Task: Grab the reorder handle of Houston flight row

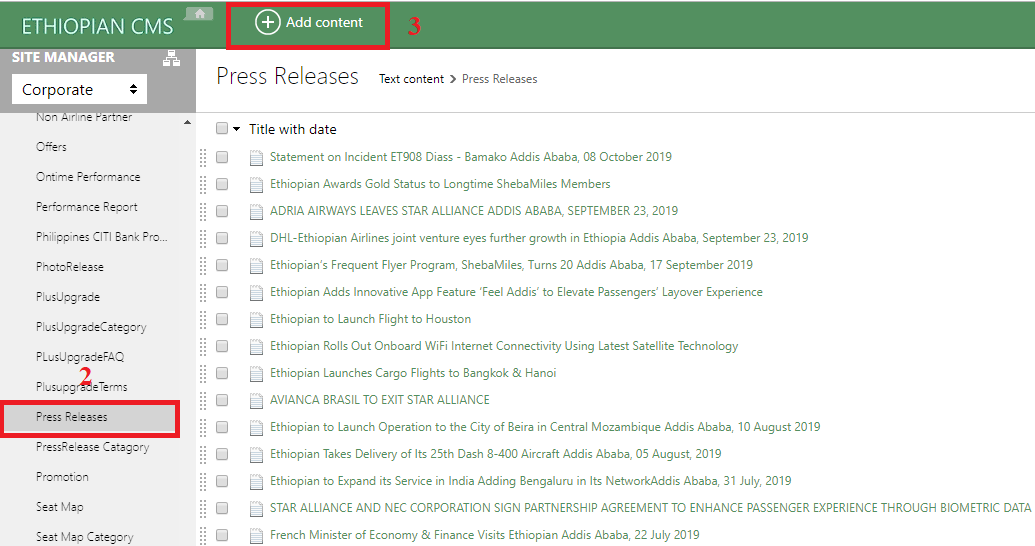Action: point(203,320)
